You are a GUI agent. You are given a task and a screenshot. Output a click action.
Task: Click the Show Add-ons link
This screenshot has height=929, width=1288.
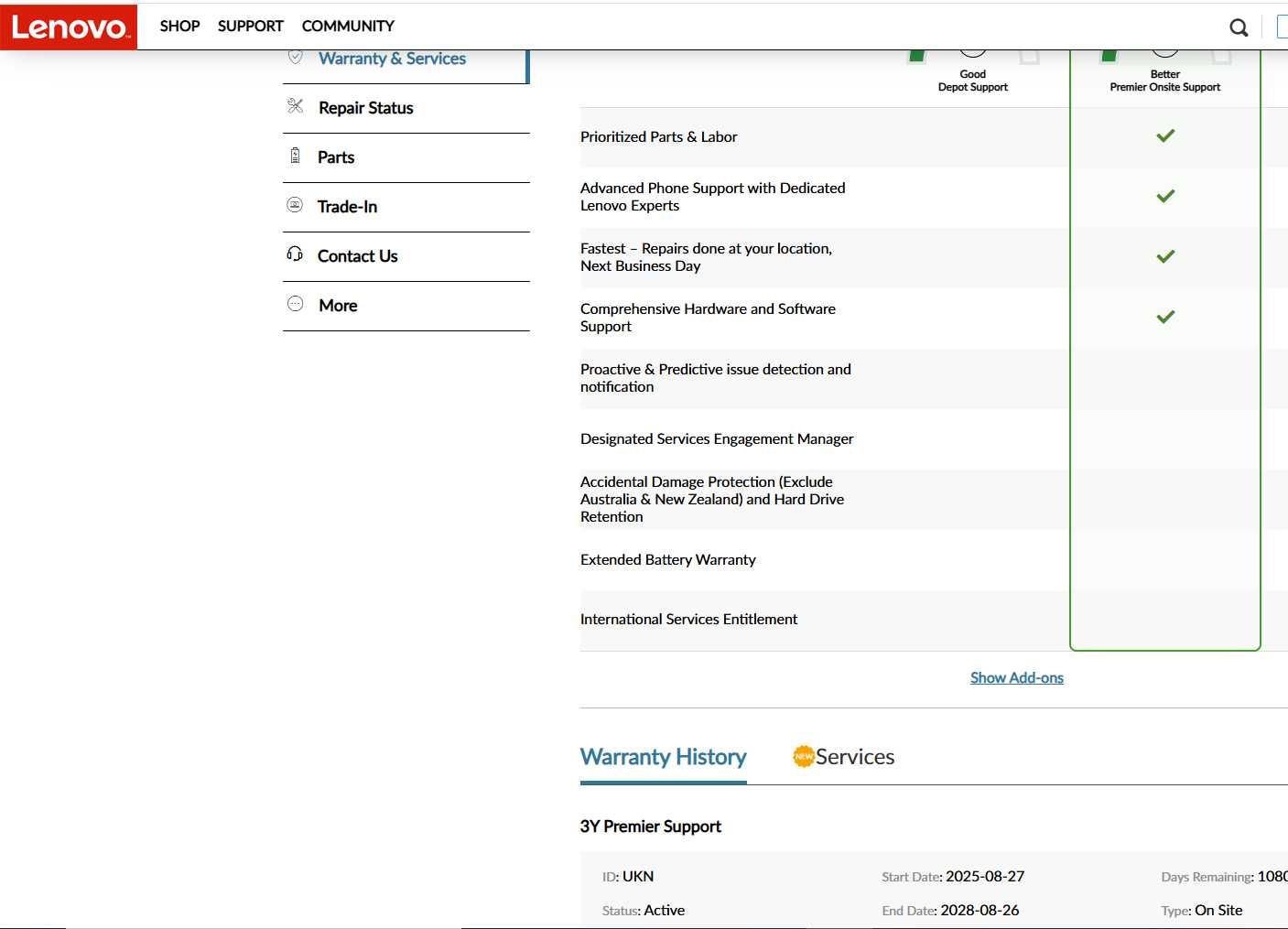pos(1017,678)
